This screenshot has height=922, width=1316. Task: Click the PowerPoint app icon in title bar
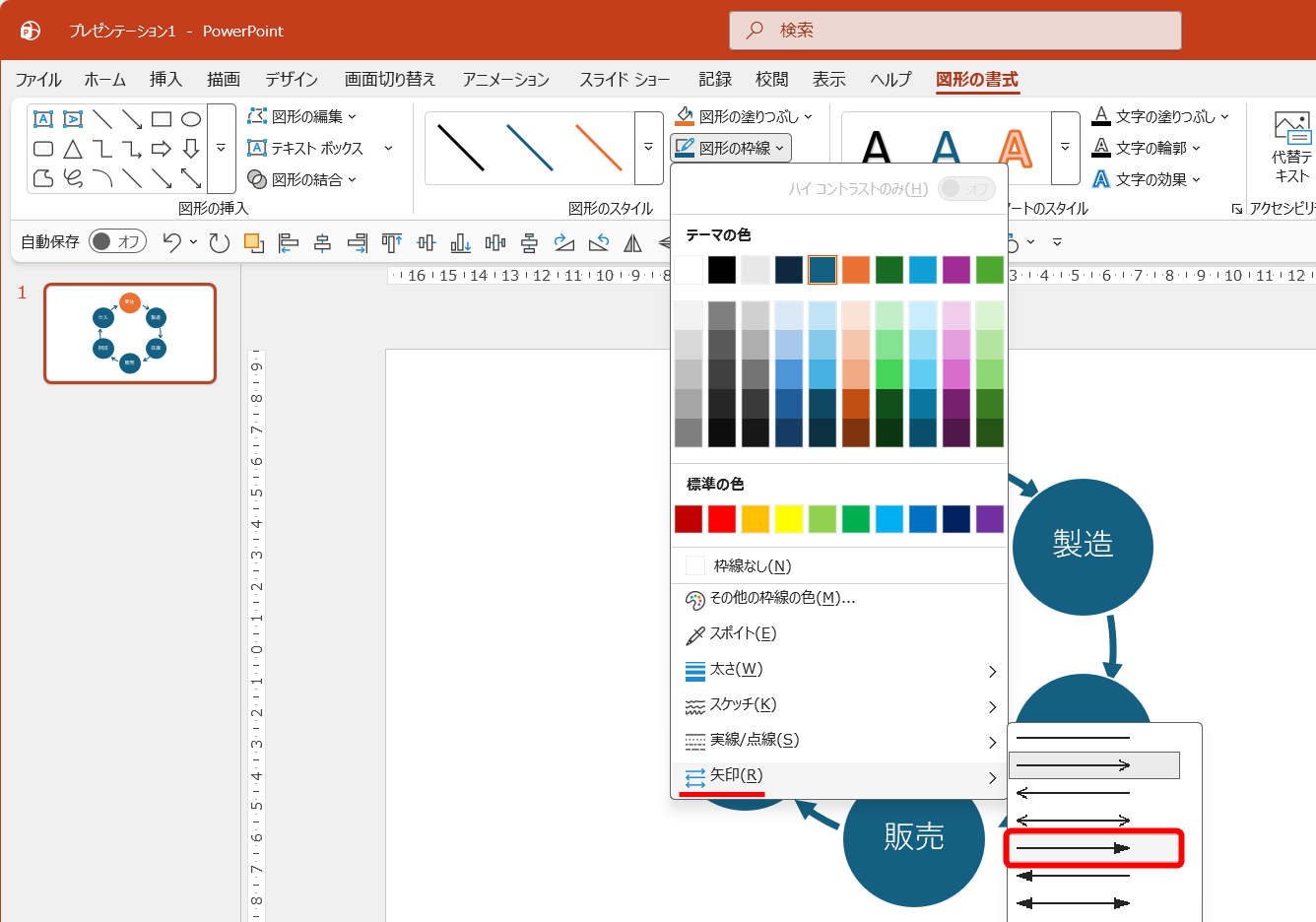point(31,31)
